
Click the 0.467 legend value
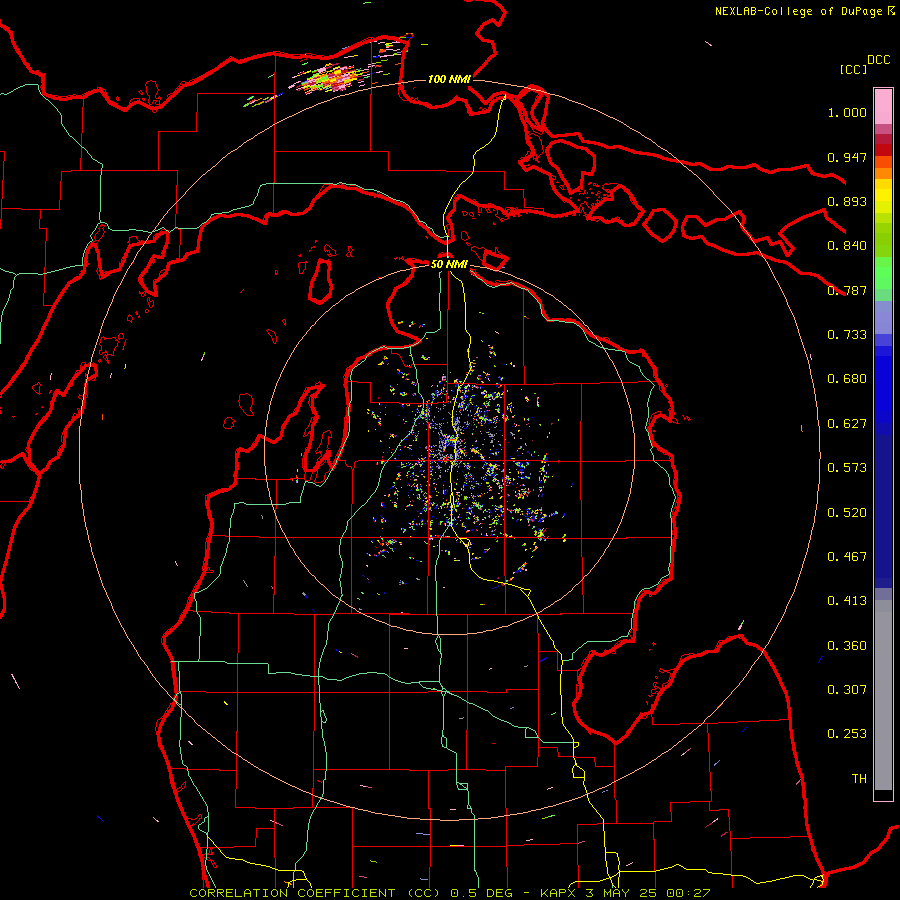pos(847,557)
